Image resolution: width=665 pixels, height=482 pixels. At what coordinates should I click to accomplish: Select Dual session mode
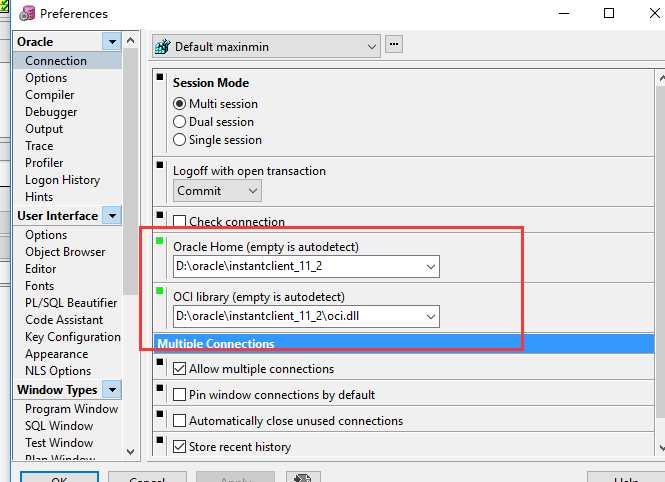(x=179, y=122)
